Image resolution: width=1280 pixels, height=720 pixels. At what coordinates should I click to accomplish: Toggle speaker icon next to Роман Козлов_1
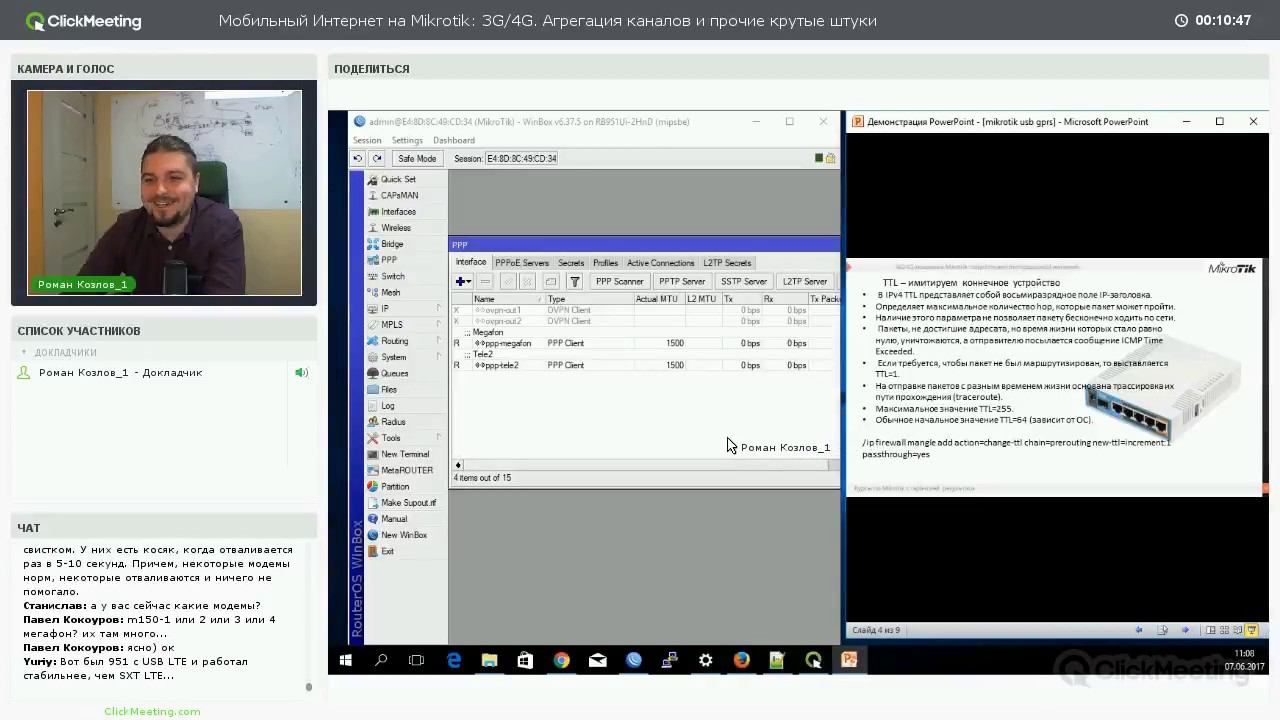tap(301, 373)
